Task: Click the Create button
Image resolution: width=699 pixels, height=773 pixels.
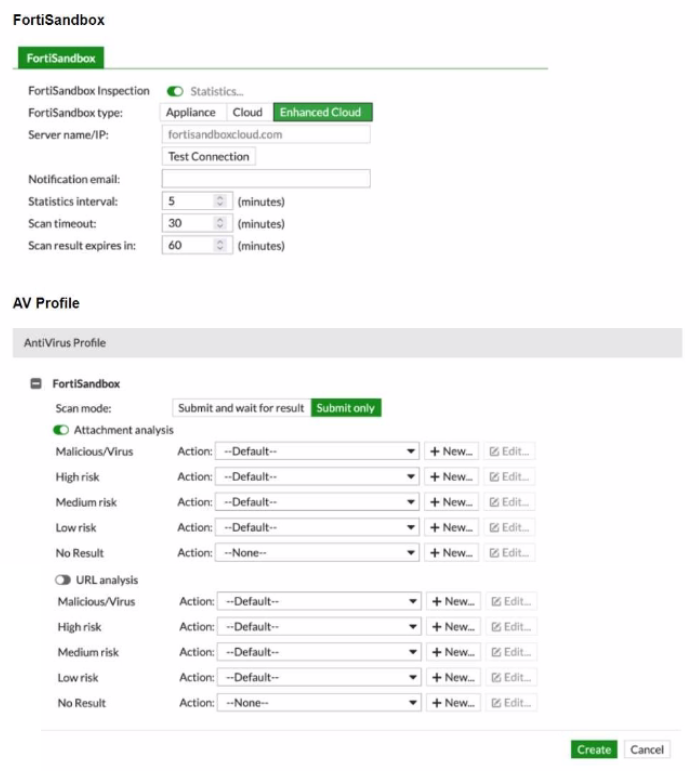Action: [x=594, y=749]
